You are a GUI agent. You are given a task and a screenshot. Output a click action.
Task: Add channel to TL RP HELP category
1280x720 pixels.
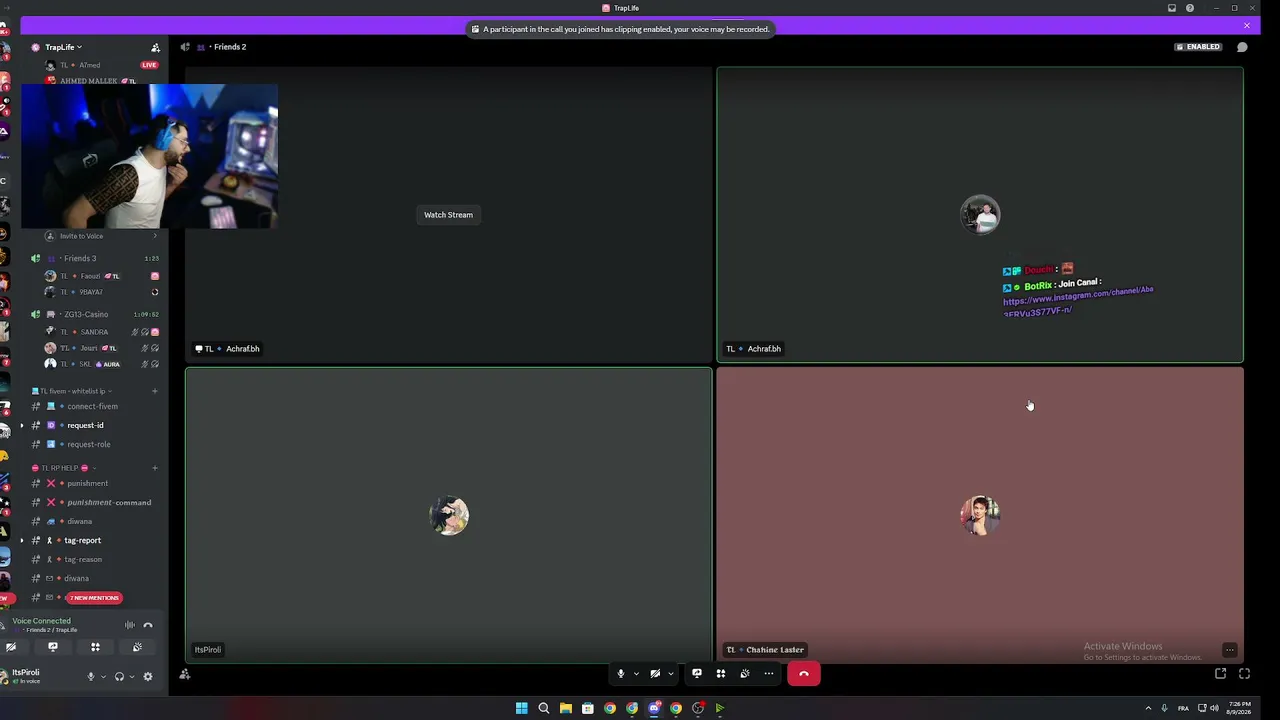coord(155,468)
